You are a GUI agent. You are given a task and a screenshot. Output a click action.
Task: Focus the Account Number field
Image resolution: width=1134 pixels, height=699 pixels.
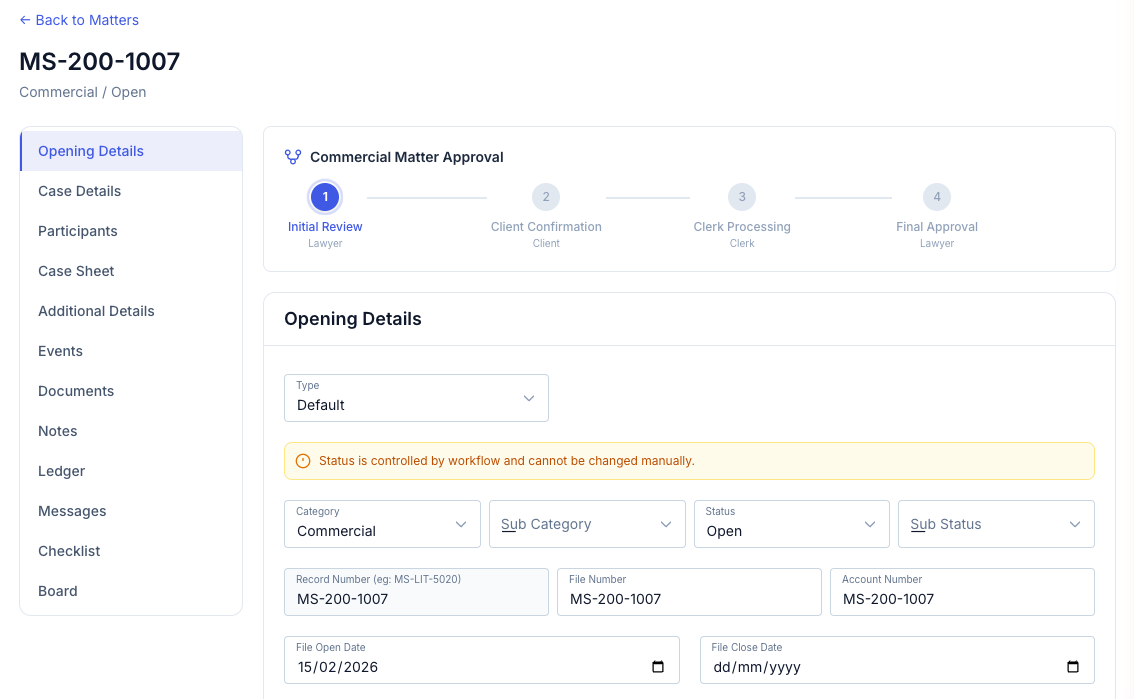[962, 599]
